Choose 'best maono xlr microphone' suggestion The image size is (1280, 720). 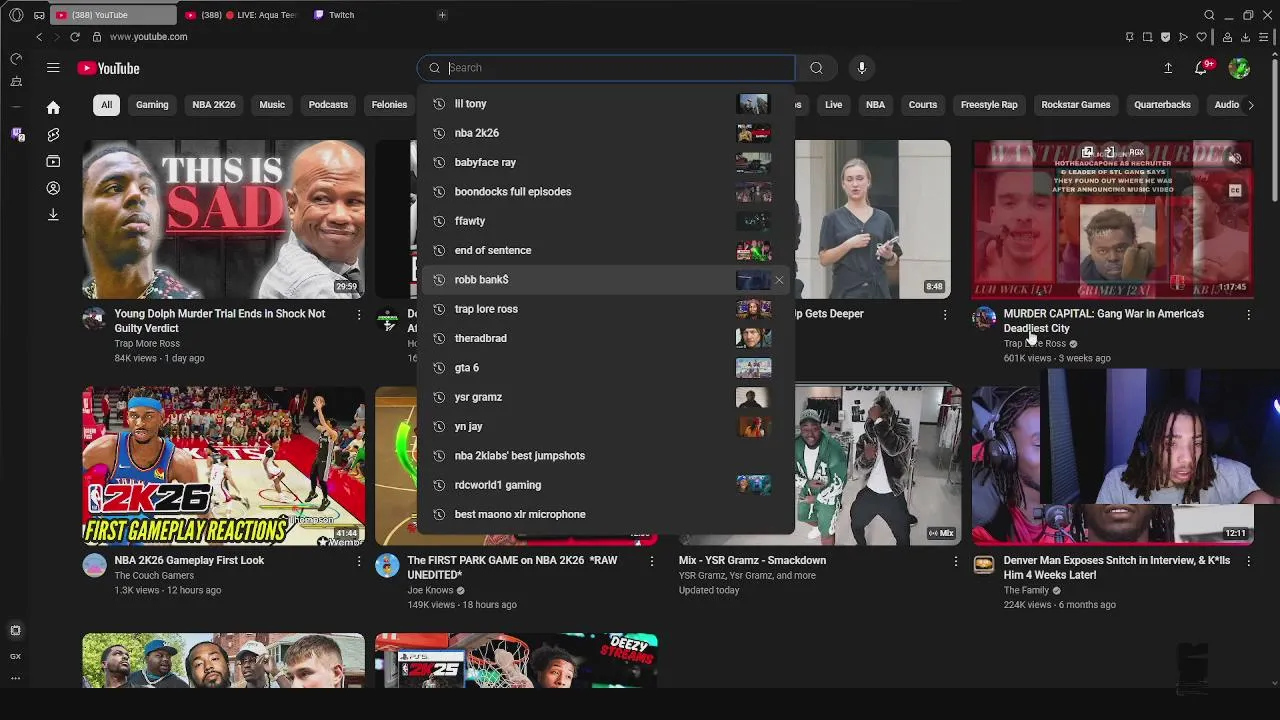pyautogui.click(x=605, y=514)
